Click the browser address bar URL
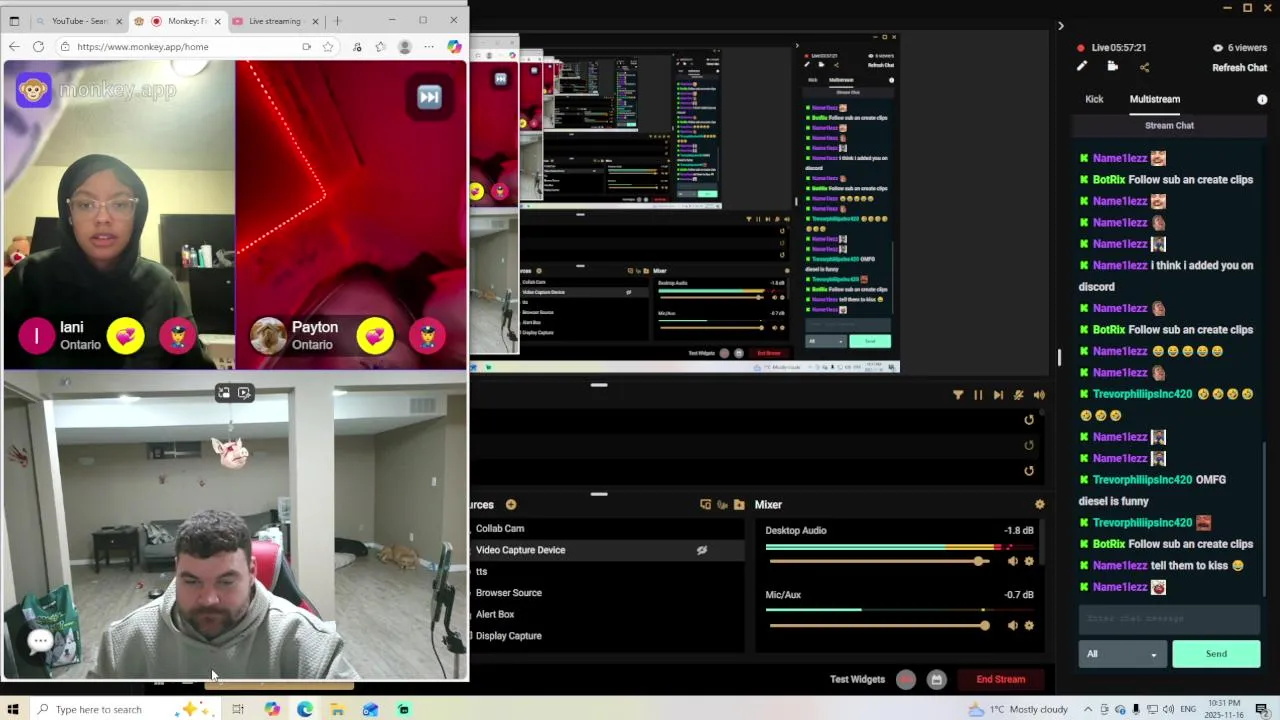 click(x=143, y=47)
